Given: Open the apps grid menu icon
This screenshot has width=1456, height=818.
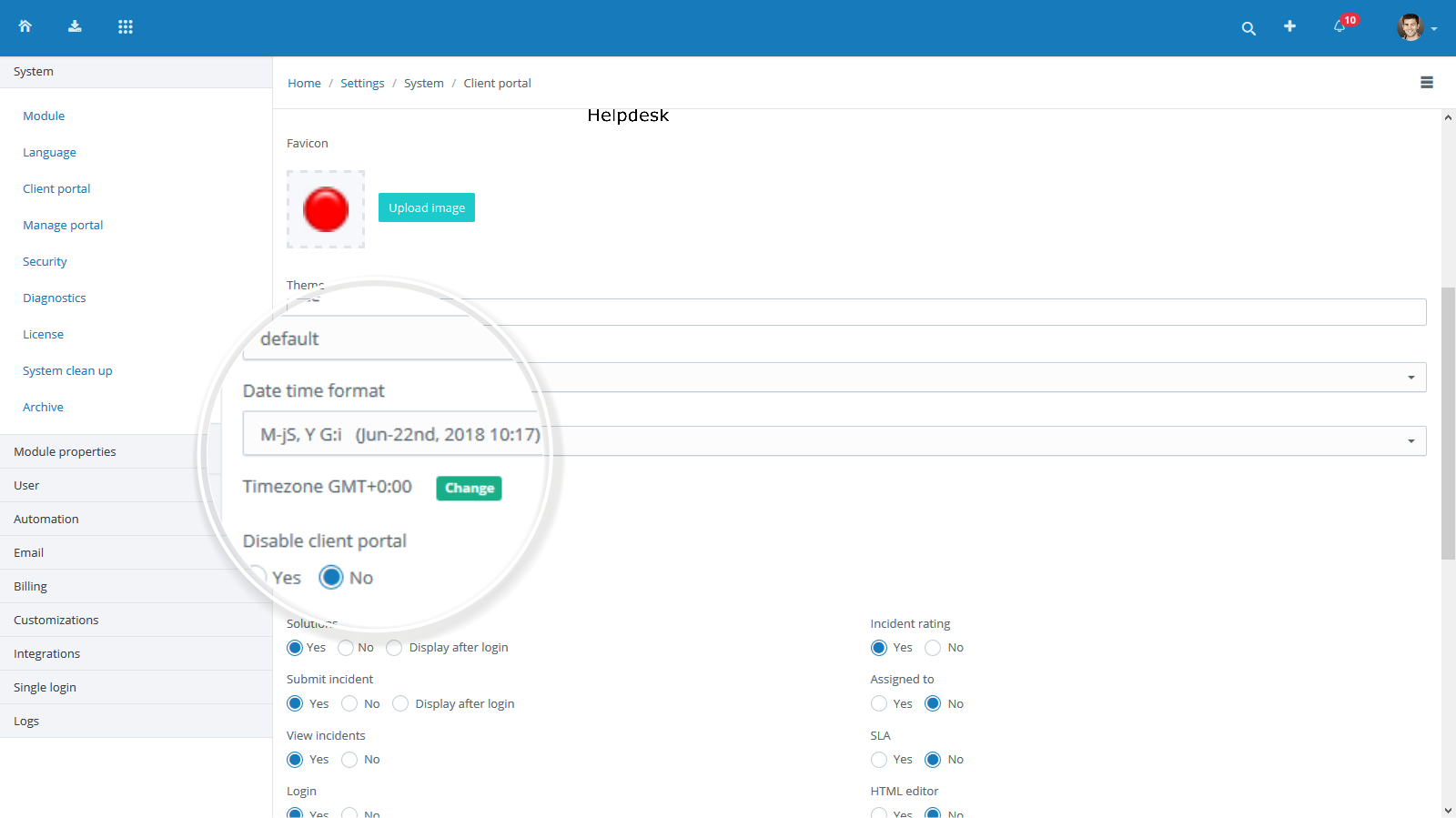Looking at the screenshot, I should tap(126, 26).
